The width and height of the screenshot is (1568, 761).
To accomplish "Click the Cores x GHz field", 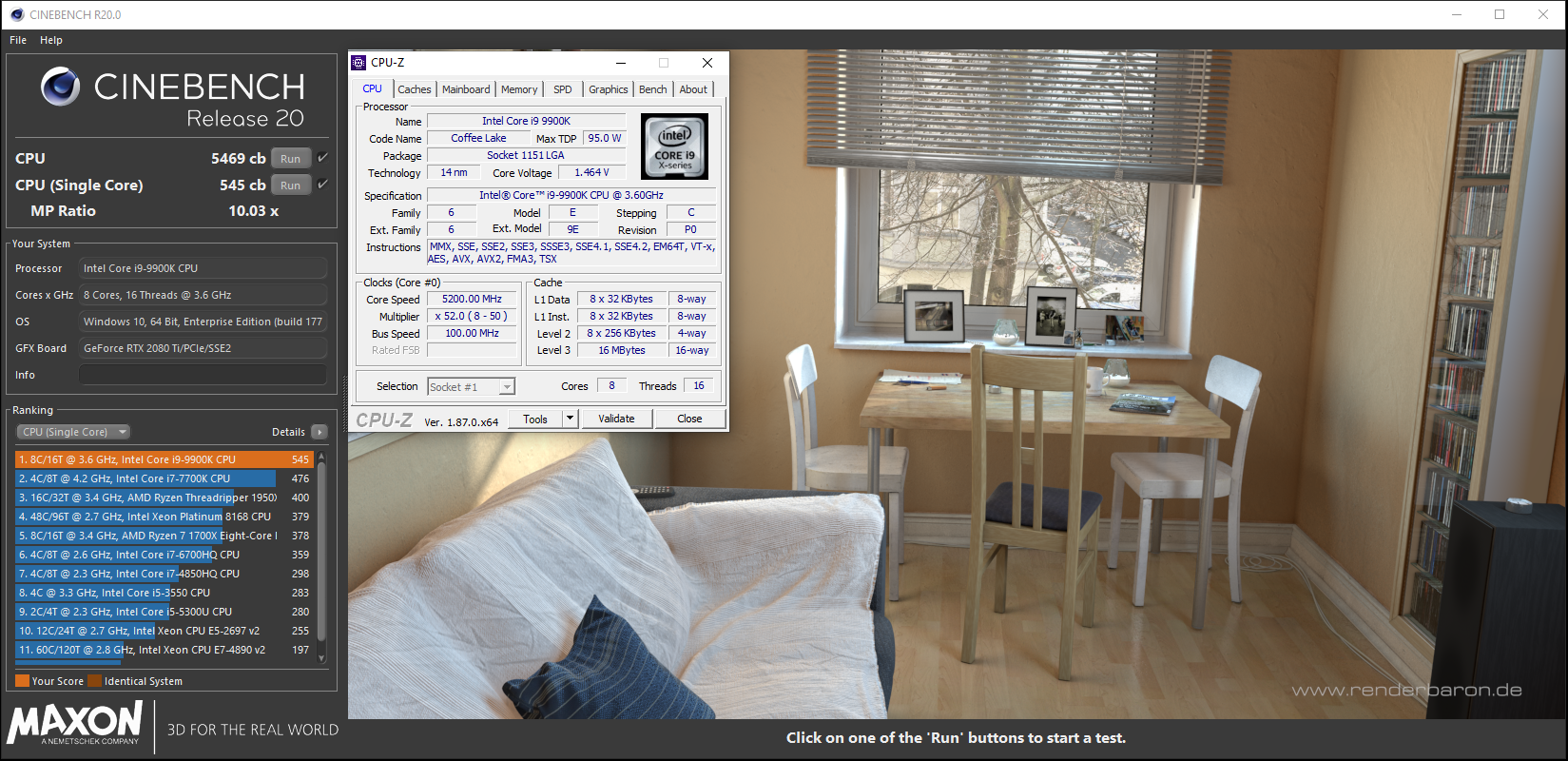I will (203, 295).
